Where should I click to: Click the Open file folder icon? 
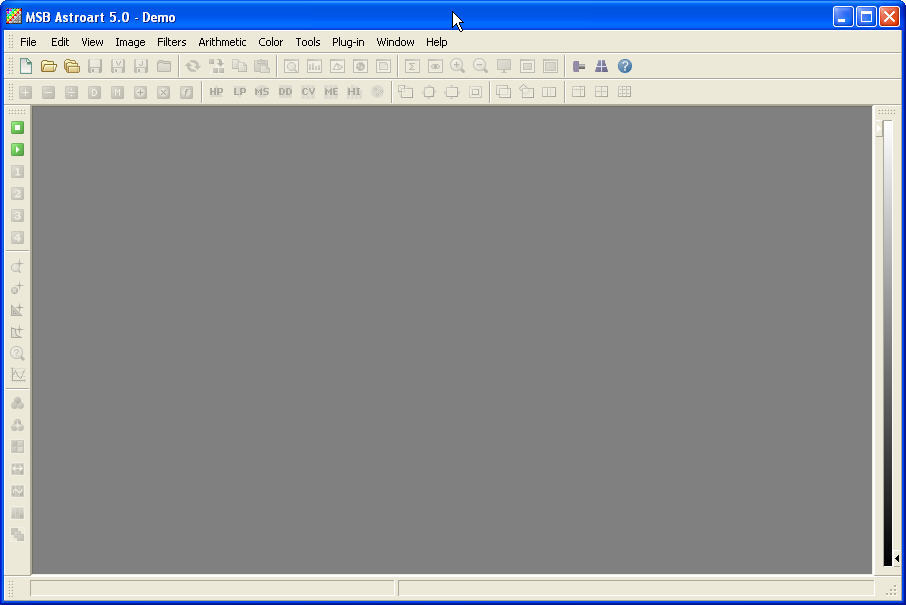[48, 67]
